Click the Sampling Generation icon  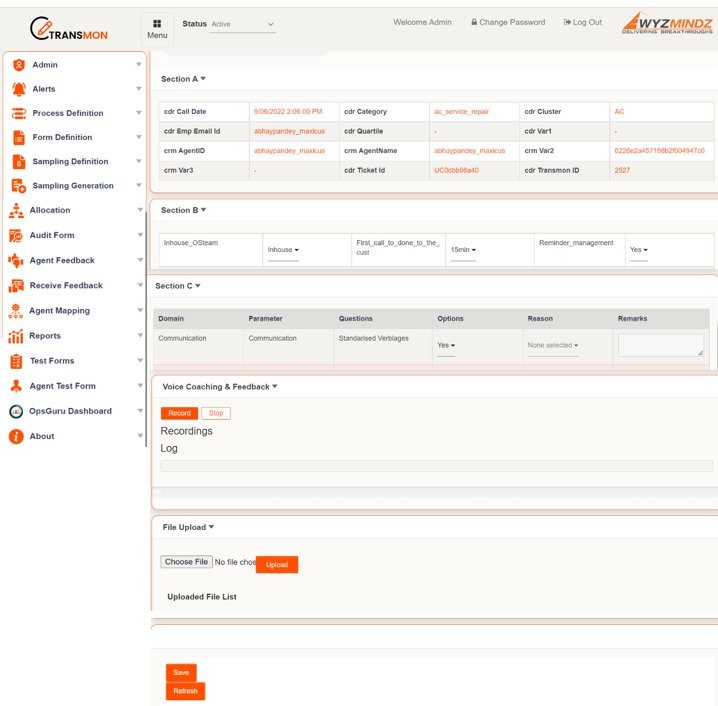point(19,186)
